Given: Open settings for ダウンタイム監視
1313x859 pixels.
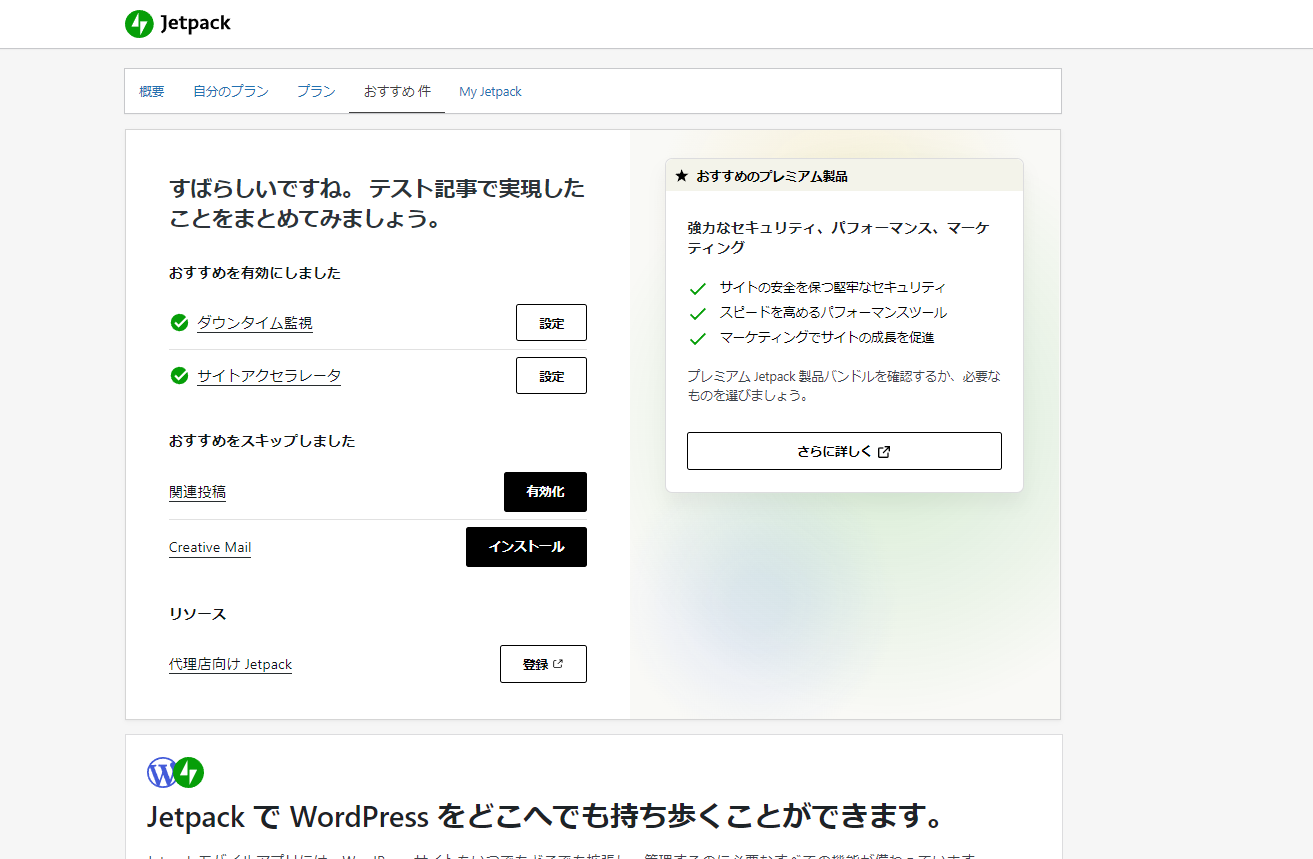Looking at the screenshot, I should pyautogui.click(x=551, y=323).
